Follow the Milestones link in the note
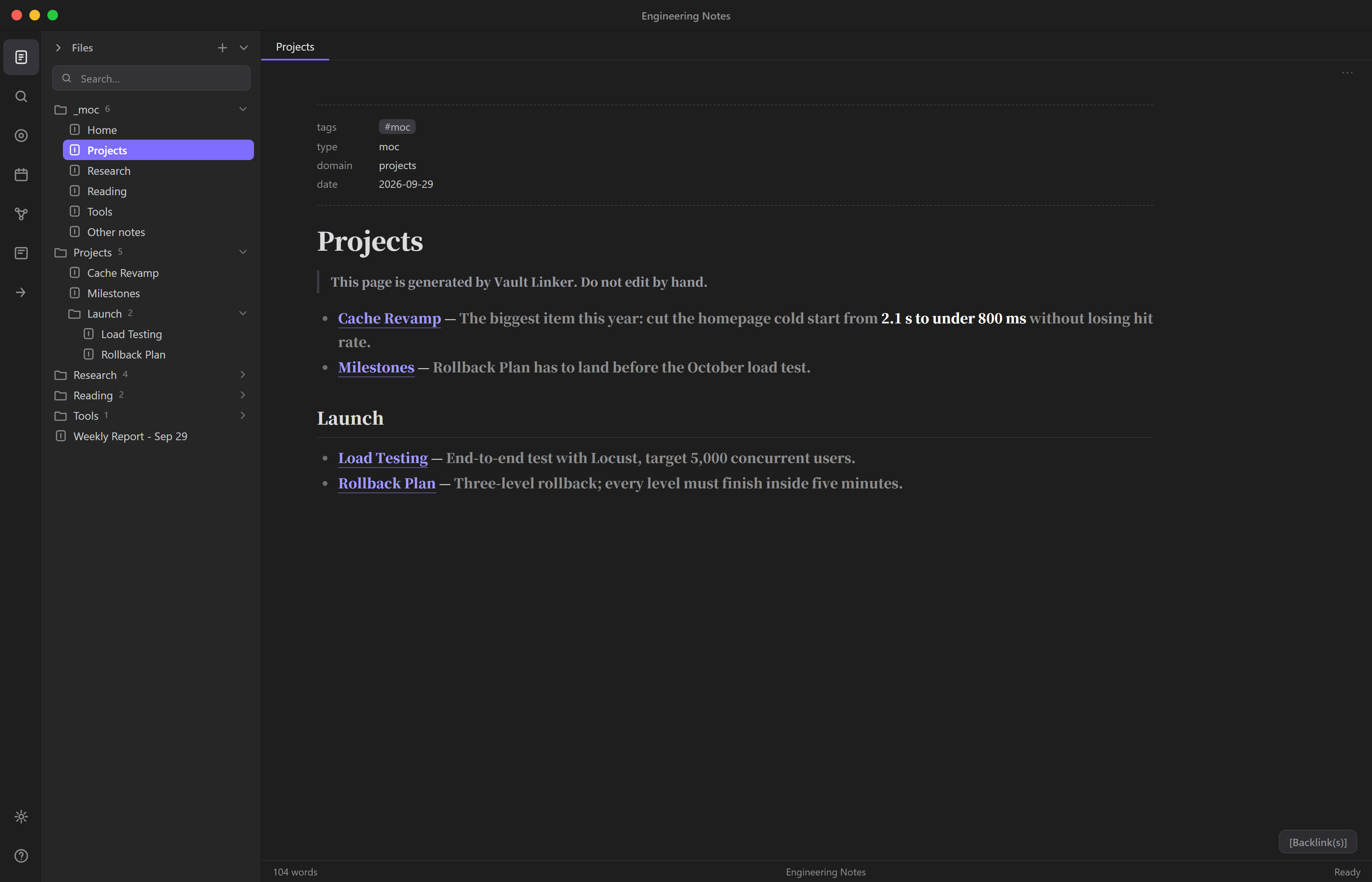The height and width of the screenshot is (882, 1372). pos(376,367)
